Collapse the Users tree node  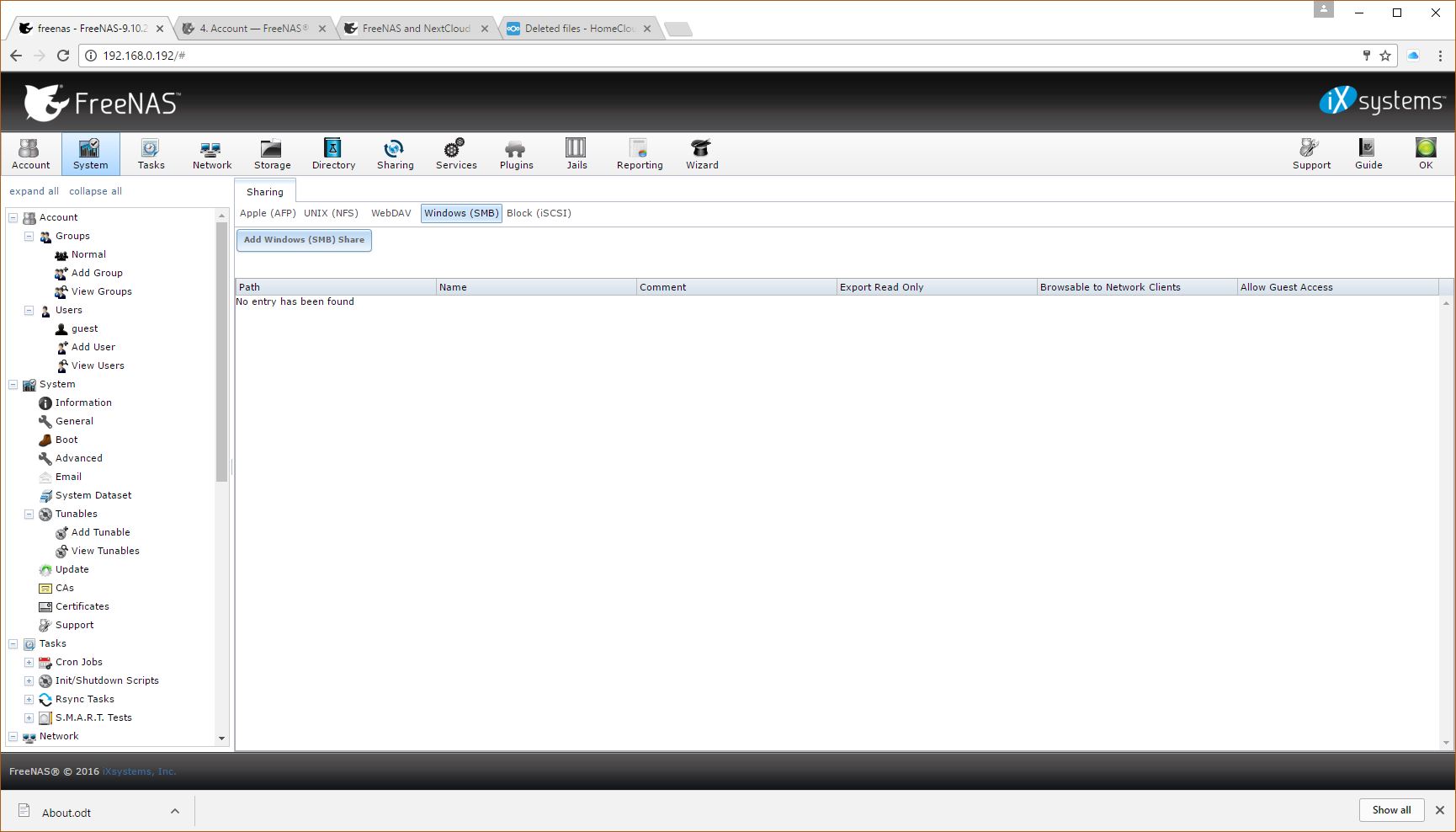click(29, 310)
